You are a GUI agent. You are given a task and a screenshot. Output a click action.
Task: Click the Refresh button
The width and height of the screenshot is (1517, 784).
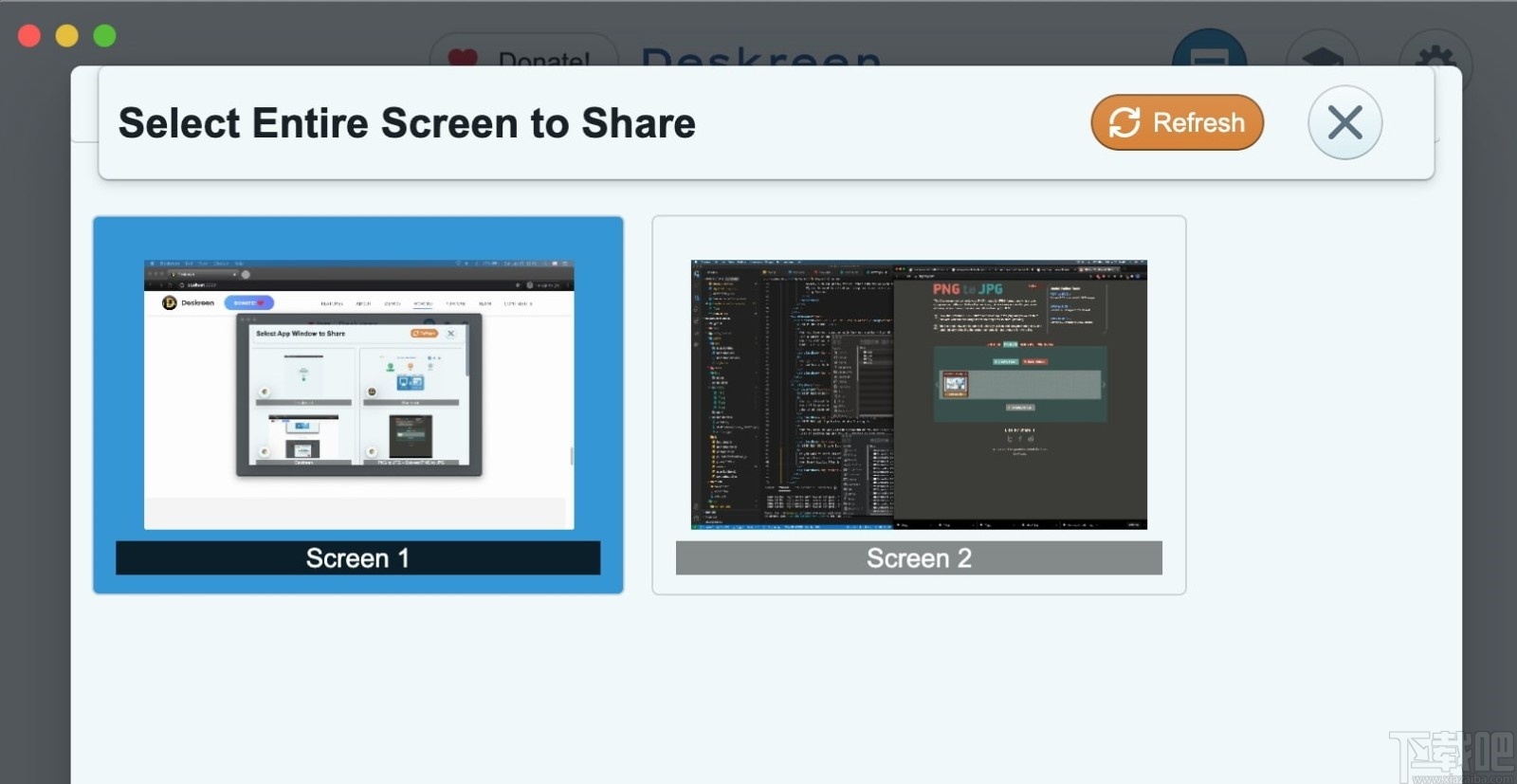[x=1177, y=122]
